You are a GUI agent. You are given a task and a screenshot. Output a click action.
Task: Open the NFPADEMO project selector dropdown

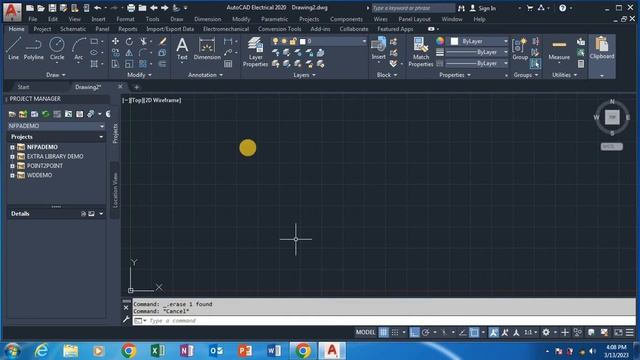[x=56, y=126]
